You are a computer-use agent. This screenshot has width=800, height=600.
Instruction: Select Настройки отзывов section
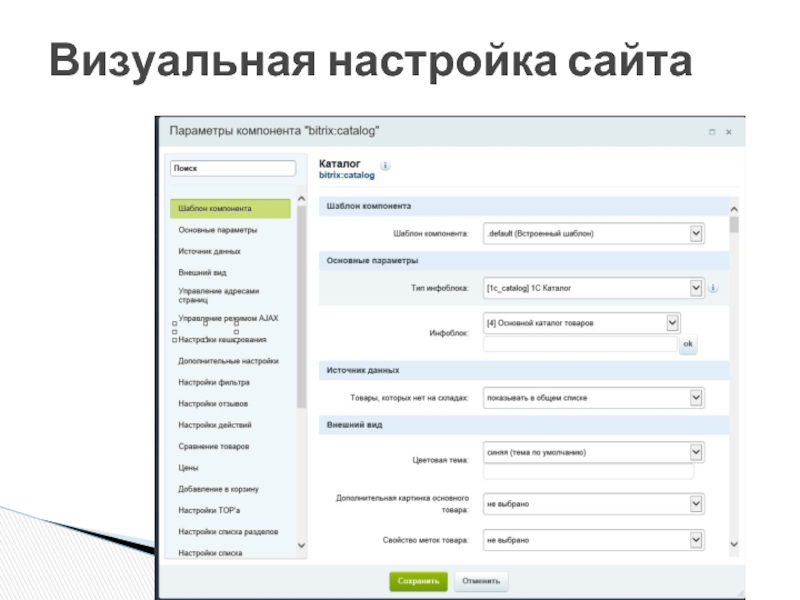pos(213,404)
